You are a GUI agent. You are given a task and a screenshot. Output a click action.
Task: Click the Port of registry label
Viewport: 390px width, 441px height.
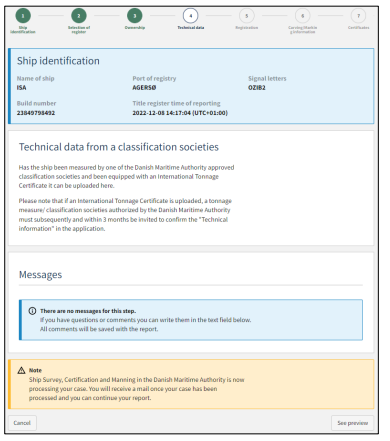(154, 79)
